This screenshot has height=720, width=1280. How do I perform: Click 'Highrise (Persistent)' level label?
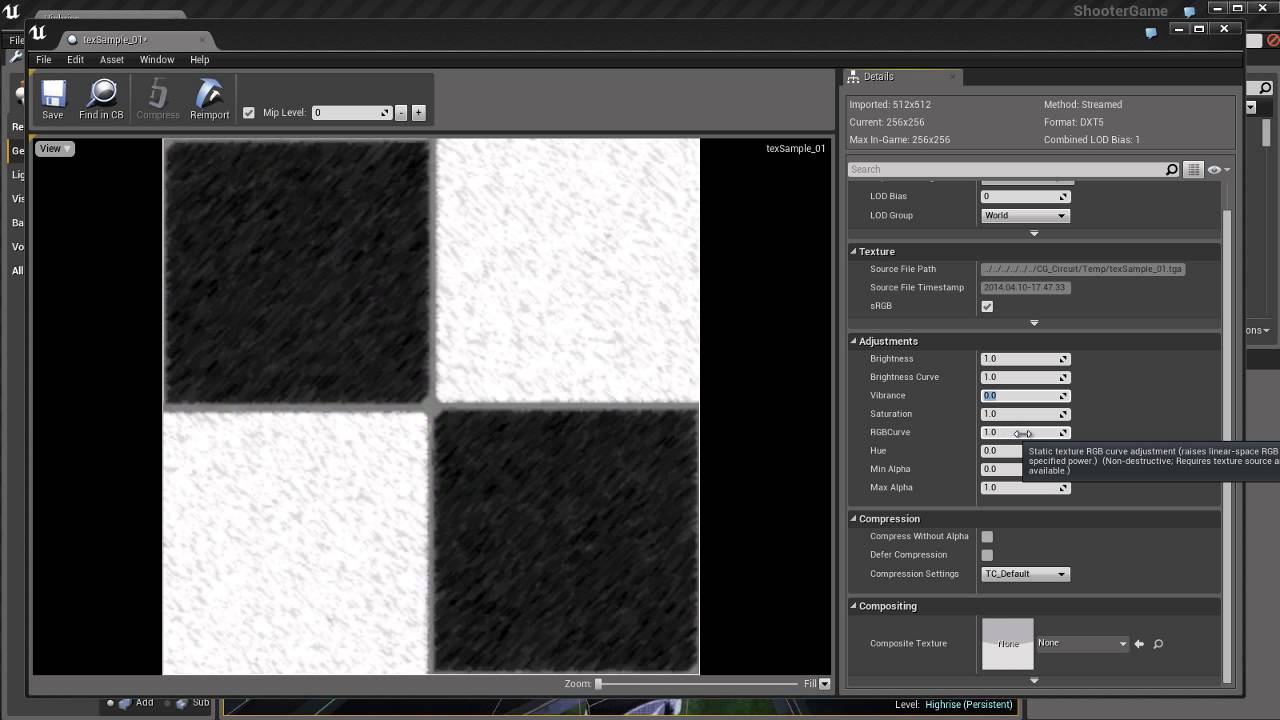click(x=969, y=705)
